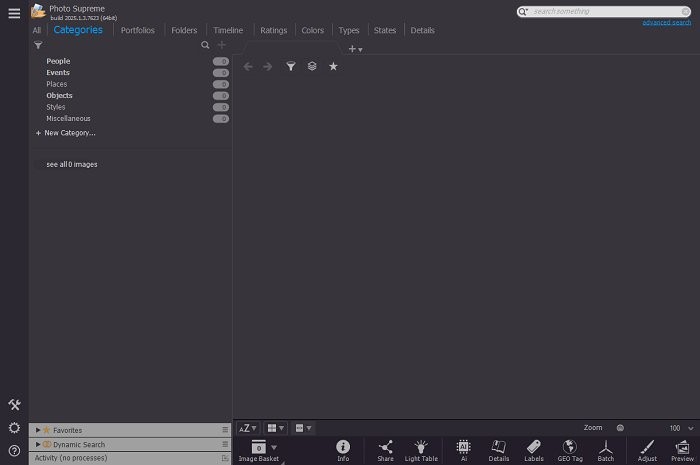Open Activity panel detail icon
700x465 pixels.
(225, 458)
